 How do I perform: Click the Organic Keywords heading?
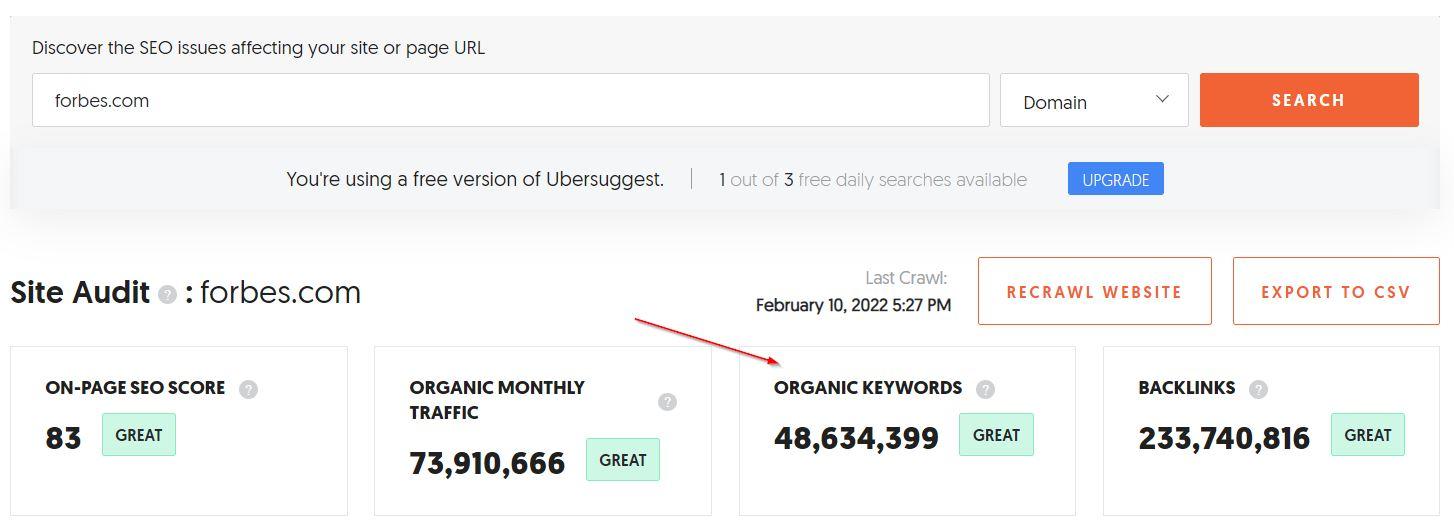868,388
